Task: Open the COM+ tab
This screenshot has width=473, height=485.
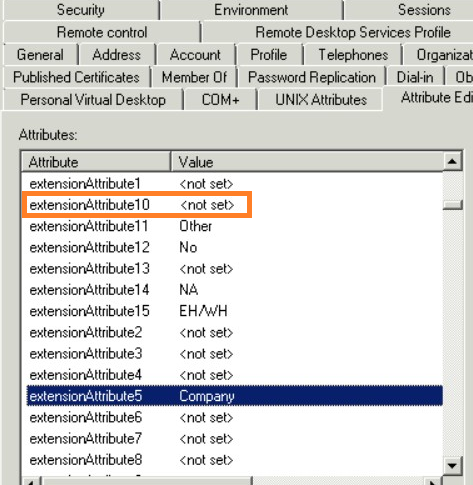Action: click(x=220, y=100)
